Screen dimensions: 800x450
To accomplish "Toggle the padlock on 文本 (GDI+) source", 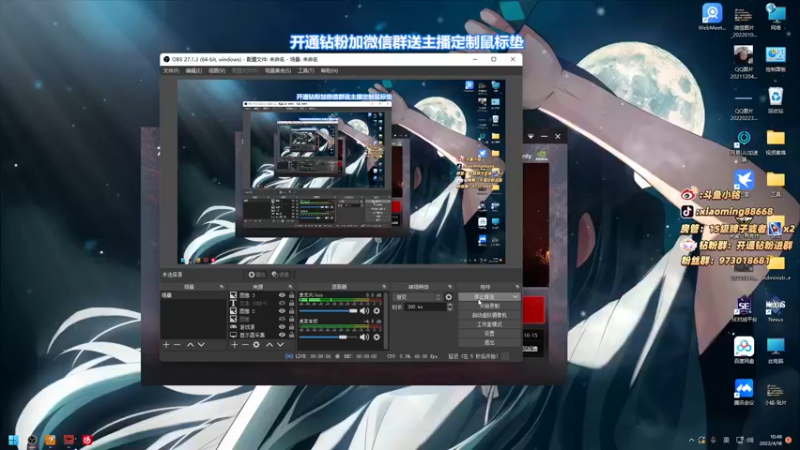I will [x=291, y=303].
